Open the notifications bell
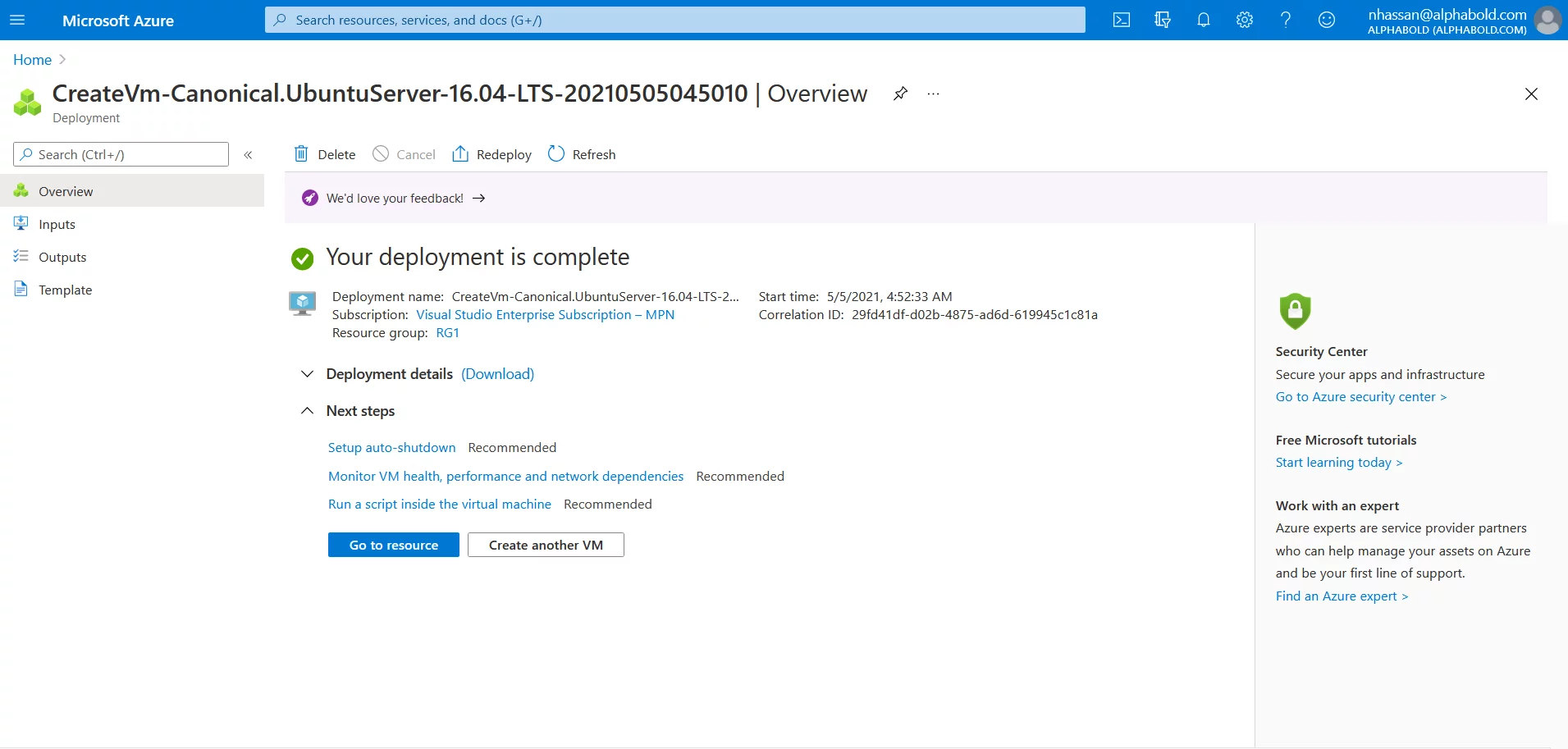The height and width of the screenshot is (749, 1568). tap(1203, 20)
